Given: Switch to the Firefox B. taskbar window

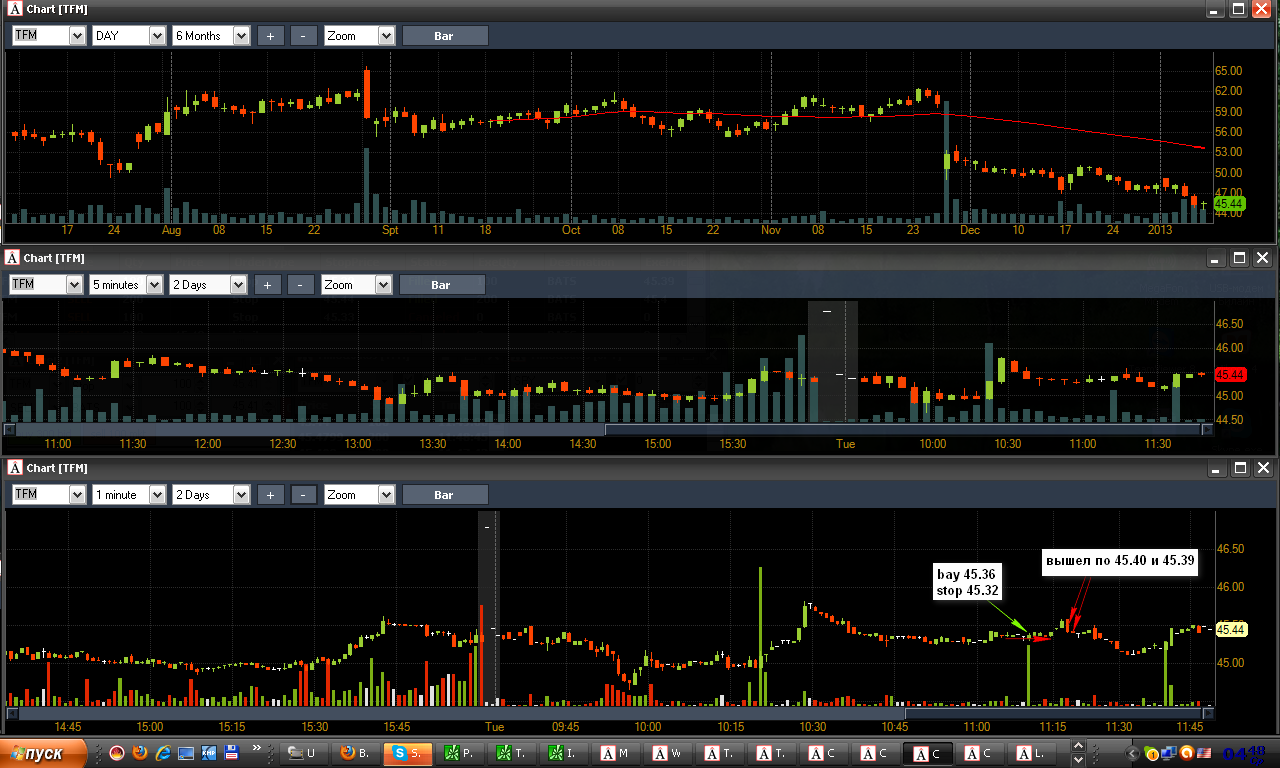Looking at the screenshot, I should coord(356,753).
